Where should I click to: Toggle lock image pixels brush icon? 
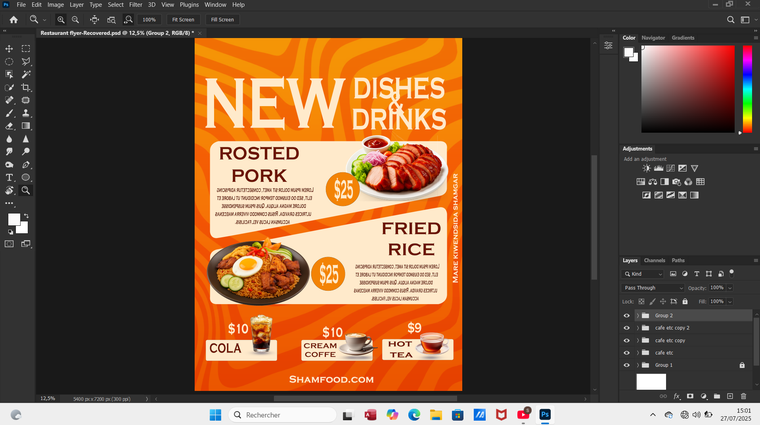(x=652, y=301)
